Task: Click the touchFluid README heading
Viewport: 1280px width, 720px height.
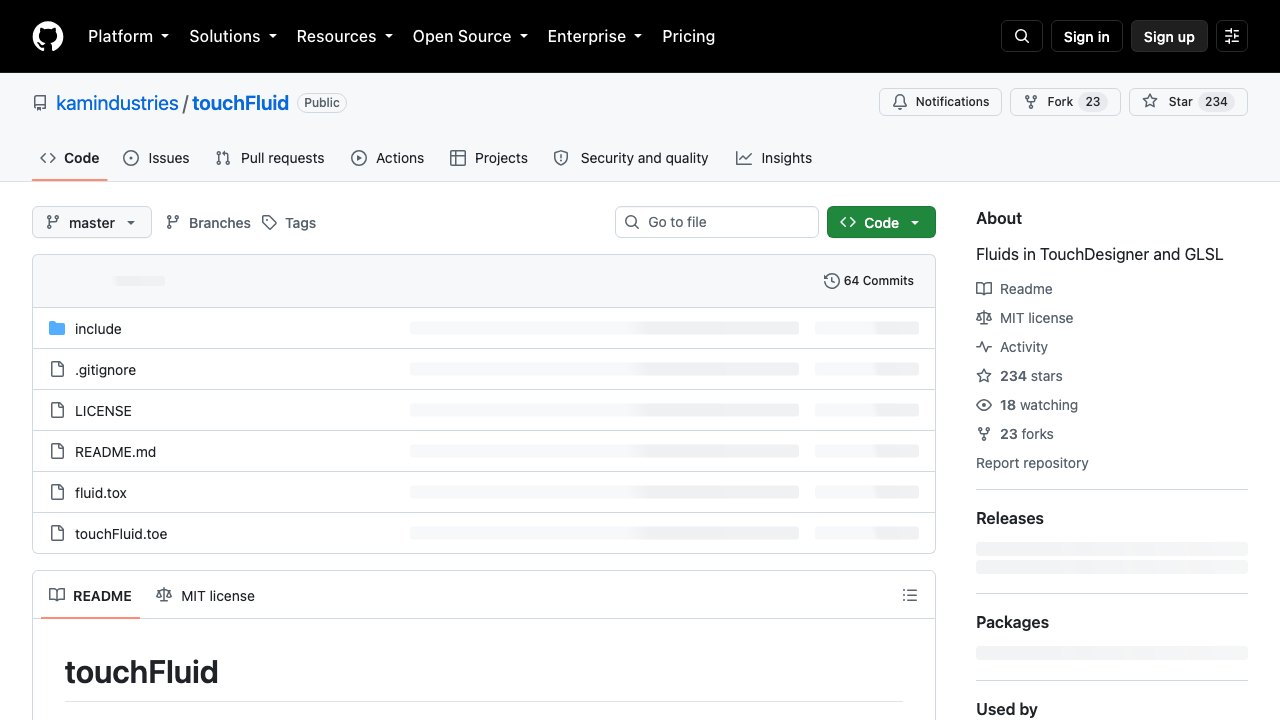Action: point(142,672)
